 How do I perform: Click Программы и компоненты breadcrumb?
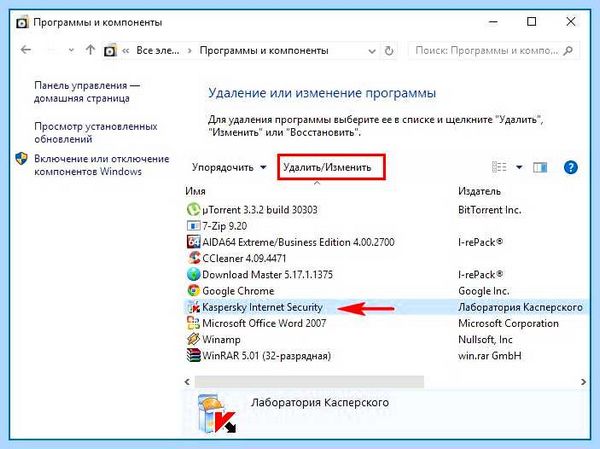point(264,51)
